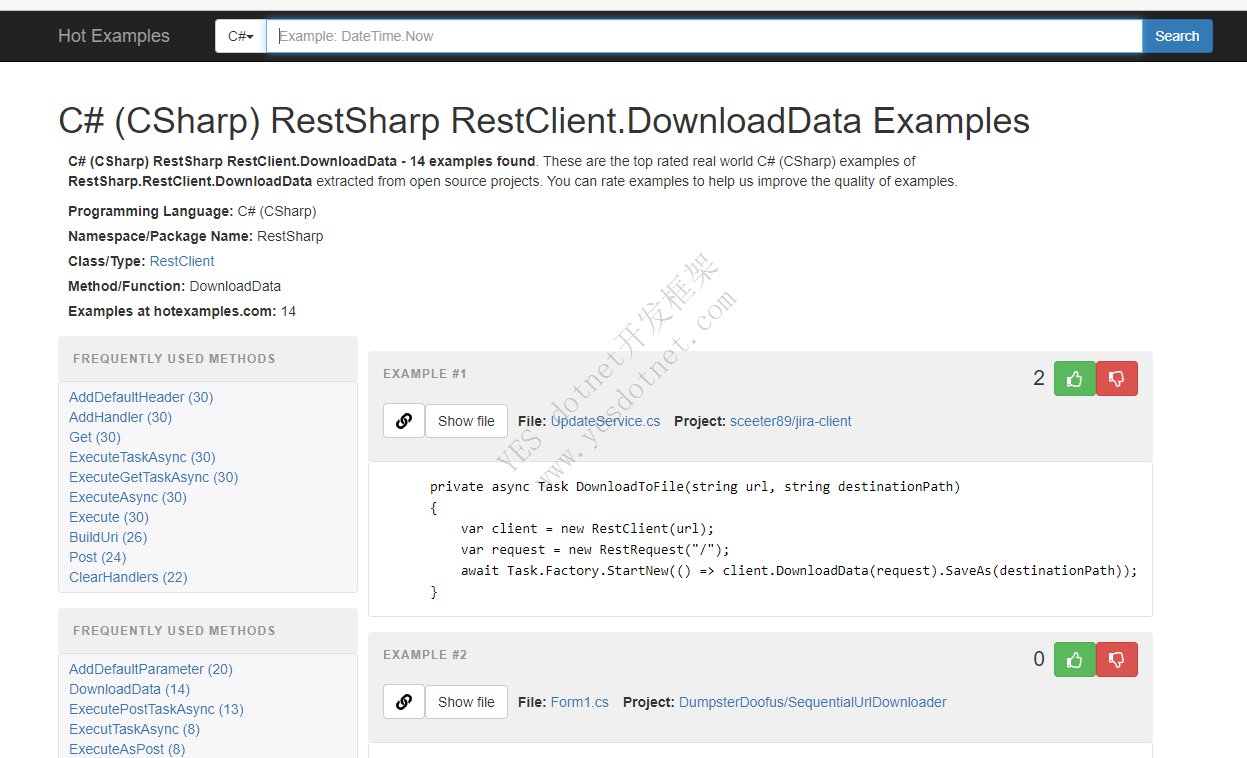The image size is (1247, 758).
Task: Click 'Programming Language: C# (CSharp)' text
Action: 192,211
